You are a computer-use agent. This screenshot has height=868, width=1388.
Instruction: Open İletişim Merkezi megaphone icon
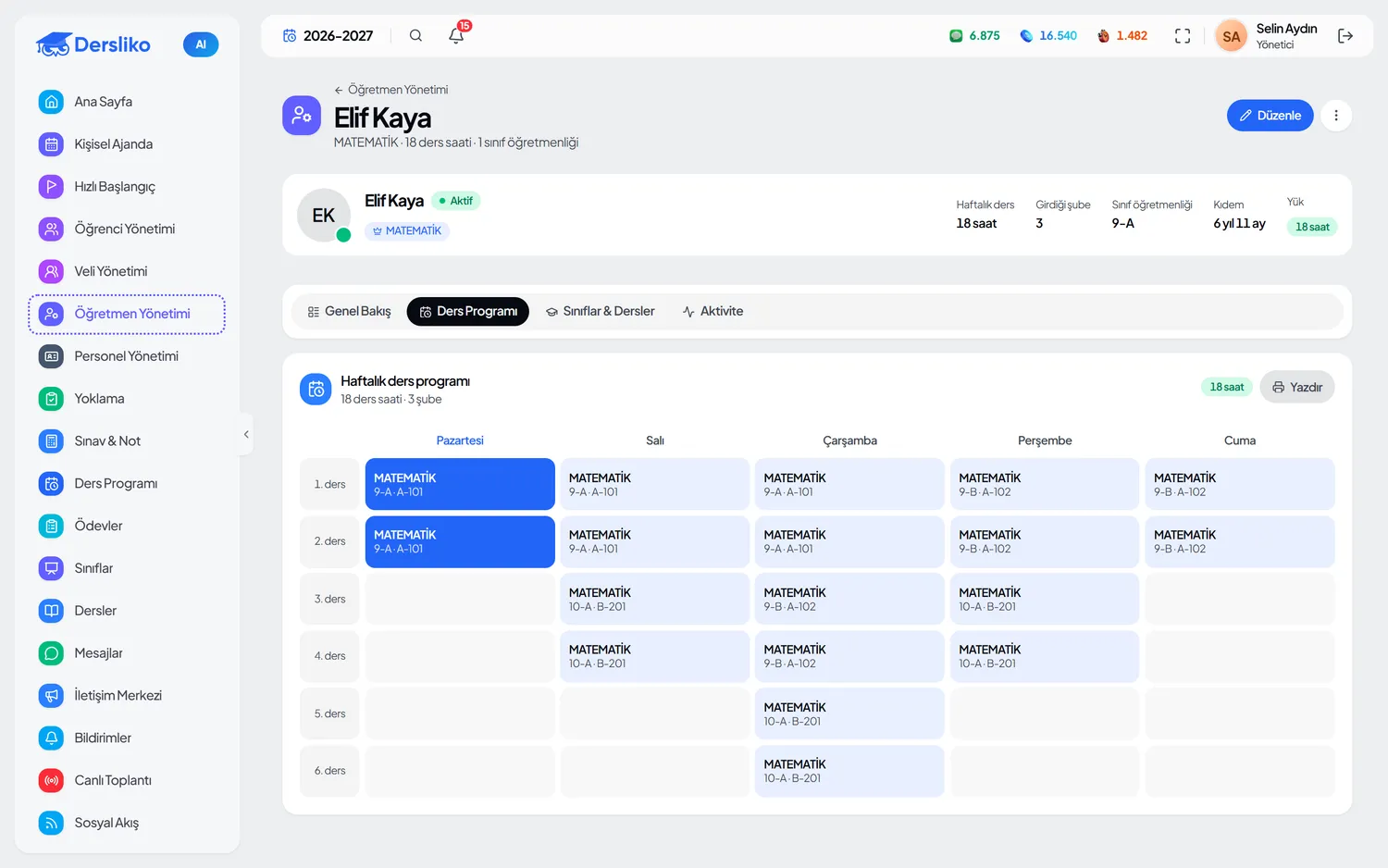point(52,696)
